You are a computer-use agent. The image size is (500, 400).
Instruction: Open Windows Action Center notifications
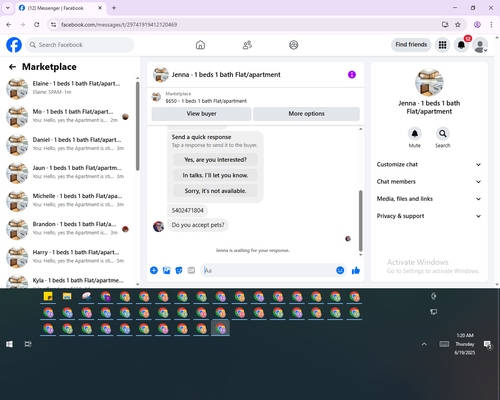coord(488,344)
